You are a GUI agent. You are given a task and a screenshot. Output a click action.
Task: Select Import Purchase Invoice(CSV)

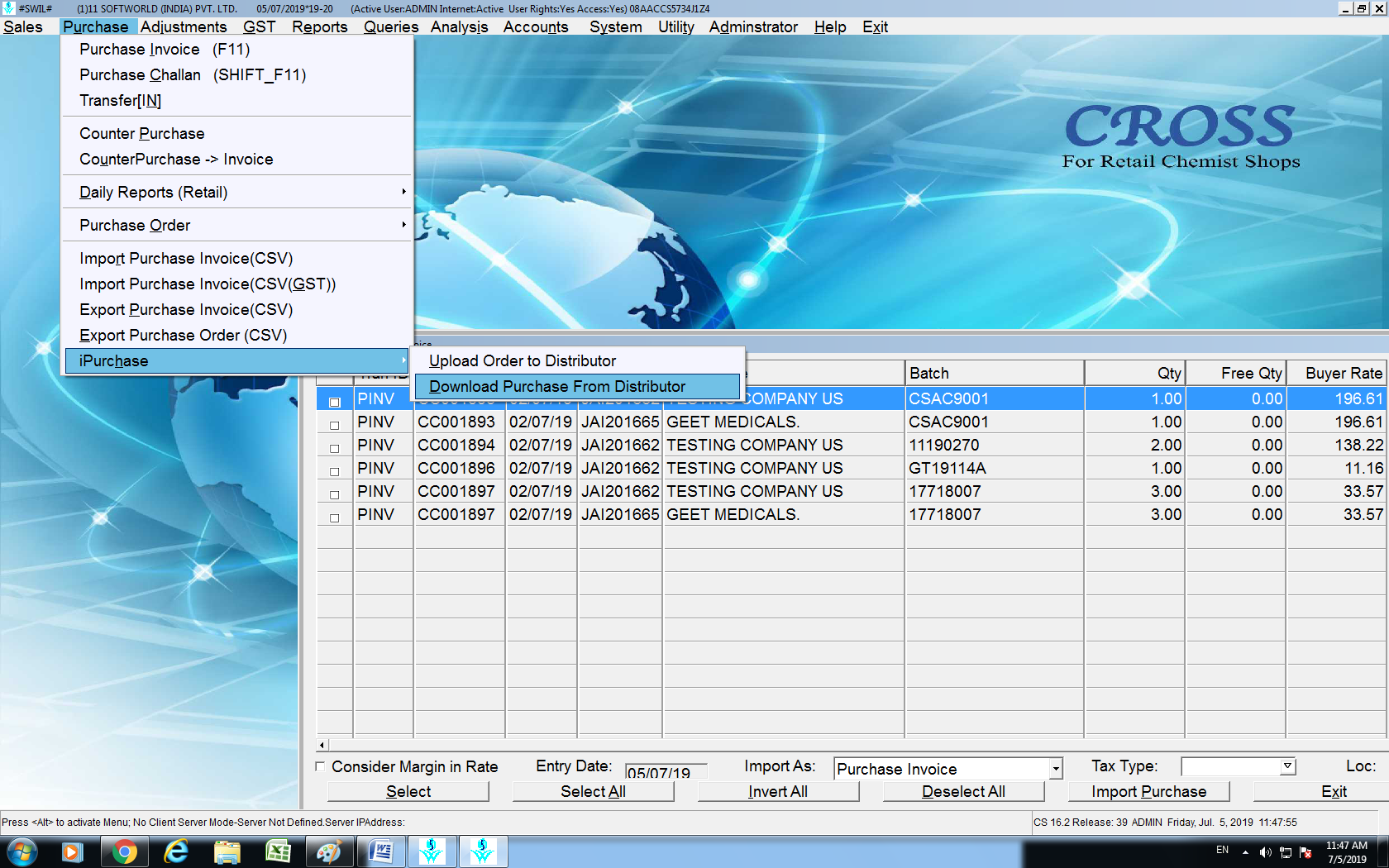(238, 258)
